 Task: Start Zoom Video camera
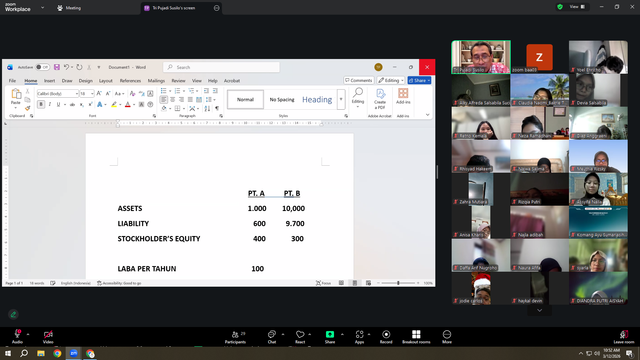click(48, 337)
